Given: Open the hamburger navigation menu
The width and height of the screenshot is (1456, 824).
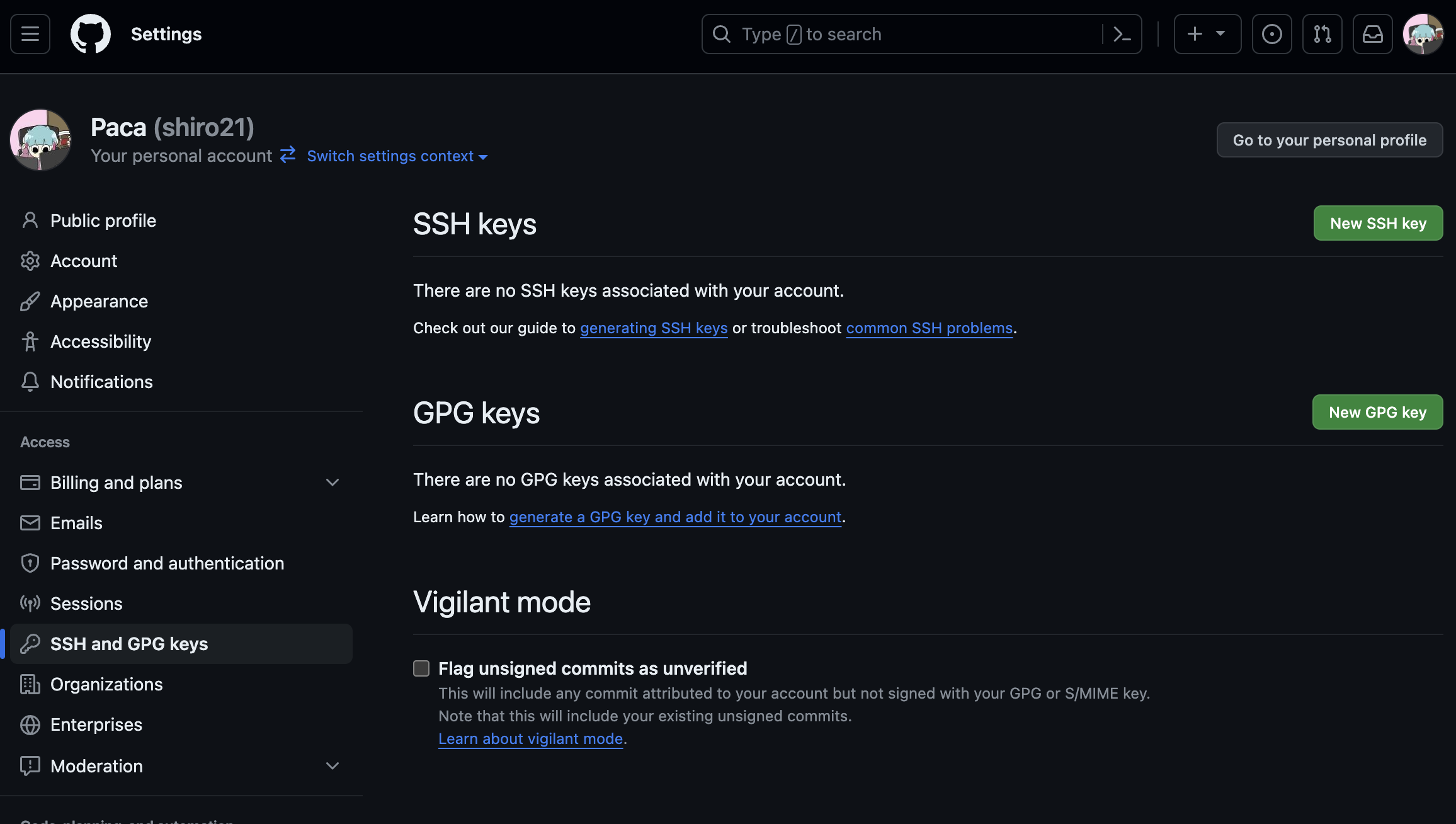Looking at the screenshot, I should [x=30, y=34].
